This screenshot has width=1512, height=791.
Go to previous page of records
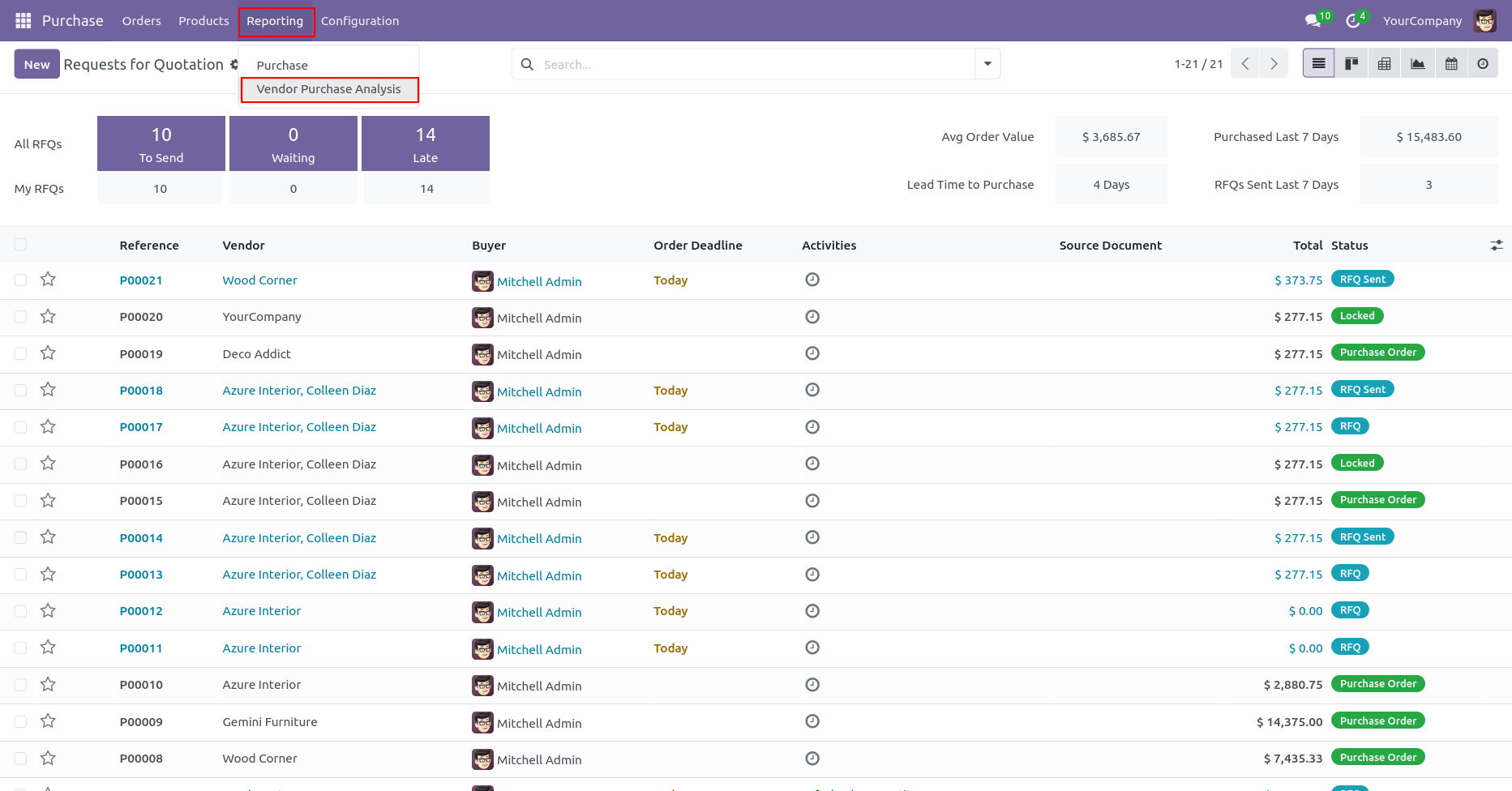click(x=1244, y=63)
